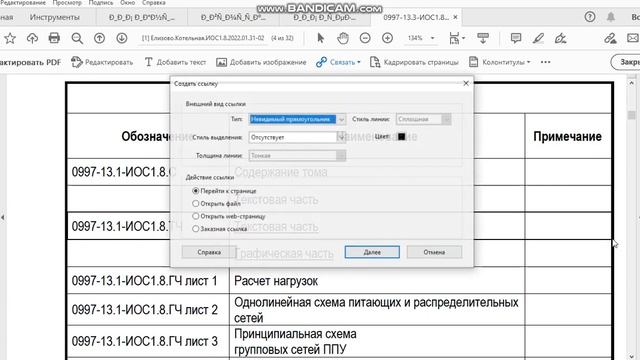Click the star bookmark icon
The image size is (640, 360).
pyautogui.click(x=10, y=38)
